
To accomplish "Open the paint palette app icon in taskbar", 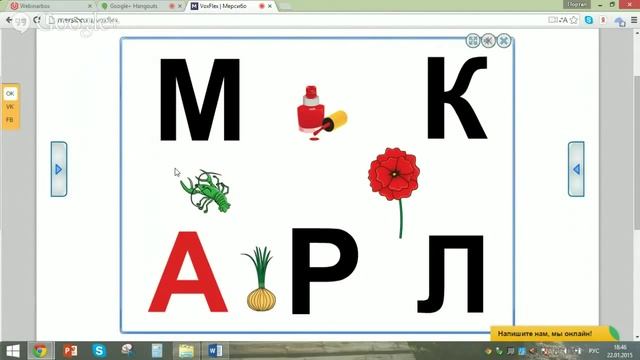I will click(x=128, y=351).
